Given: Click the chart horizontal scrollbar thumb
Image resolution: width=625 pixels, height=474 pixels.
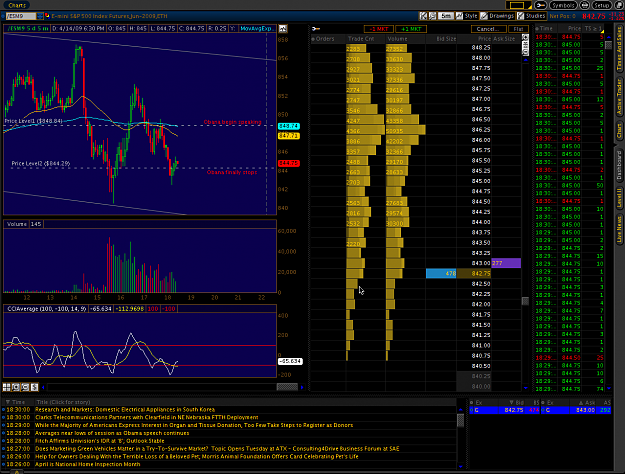Looking at the screenshot, I should tap(287, 387).
